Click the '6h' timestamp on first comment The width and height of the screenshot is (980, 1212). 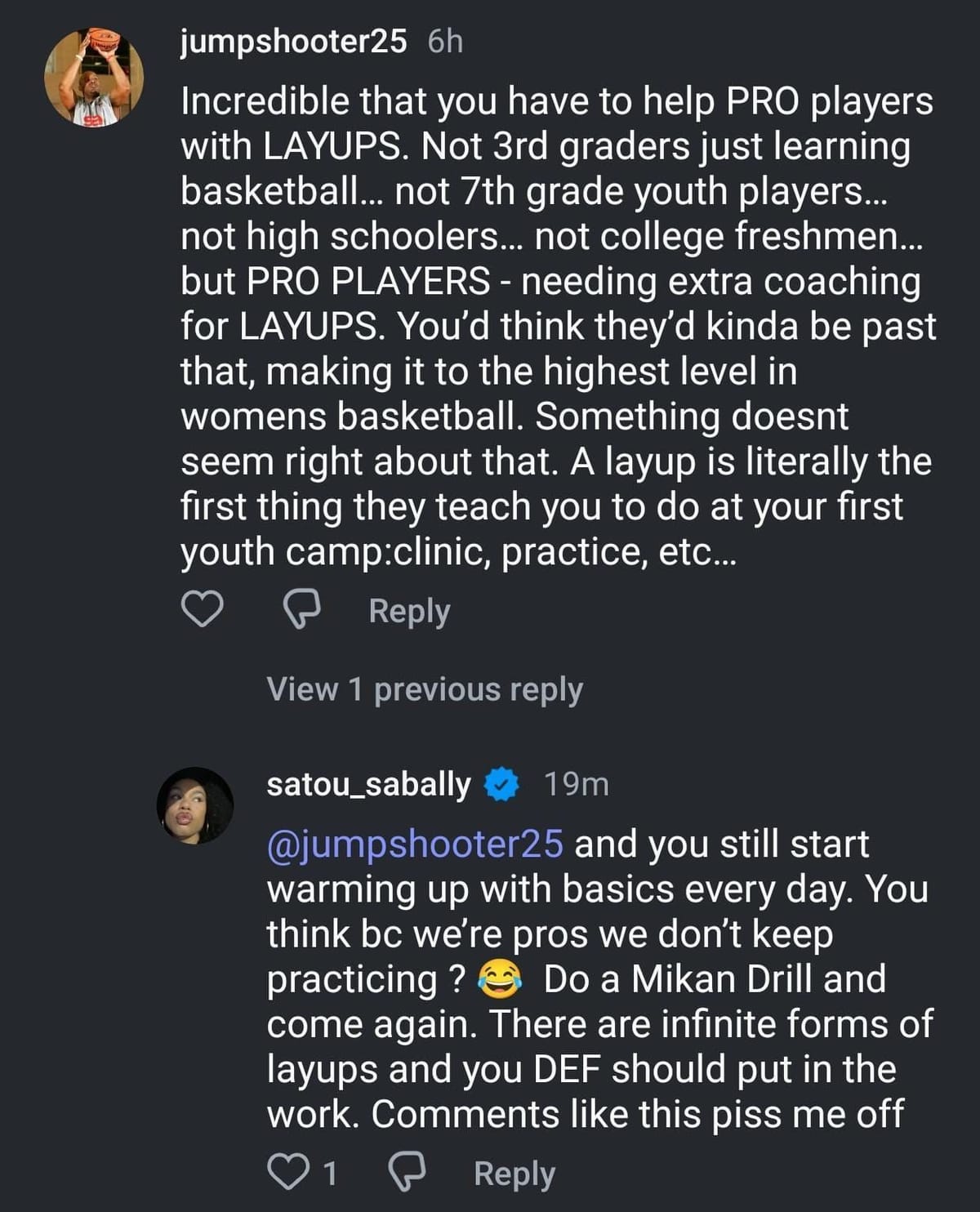tap(445, 41)
